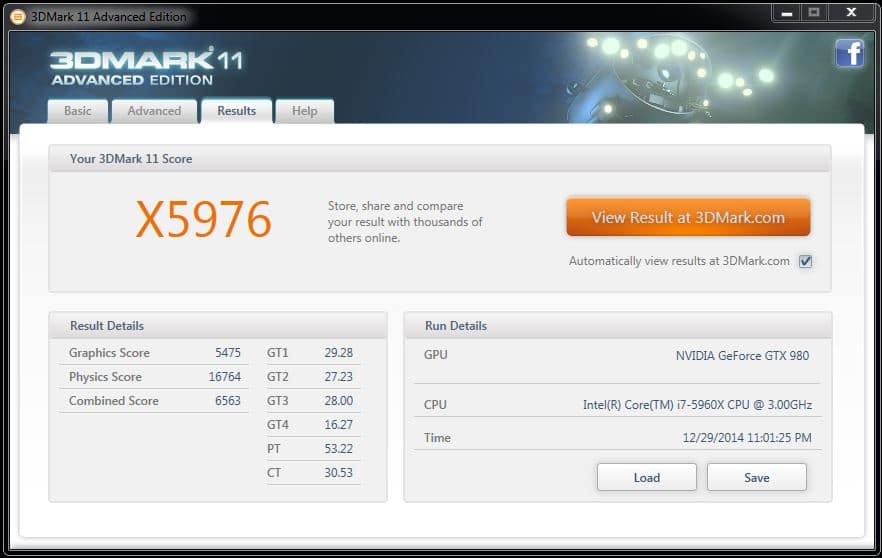Click View Result at 3DMark.com button
The image size is (882, 558).
tap(688, 217)
